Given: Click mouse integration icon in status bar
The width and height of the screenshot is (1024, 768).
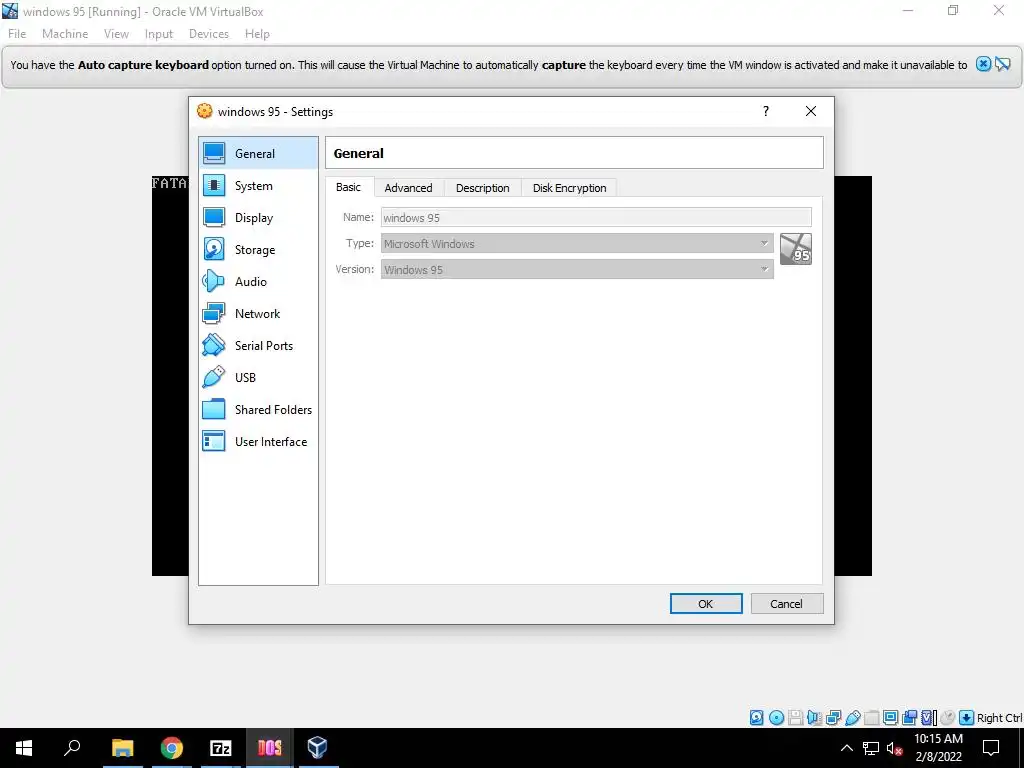Looking at the screenshot, I should (x=948, y=718).
